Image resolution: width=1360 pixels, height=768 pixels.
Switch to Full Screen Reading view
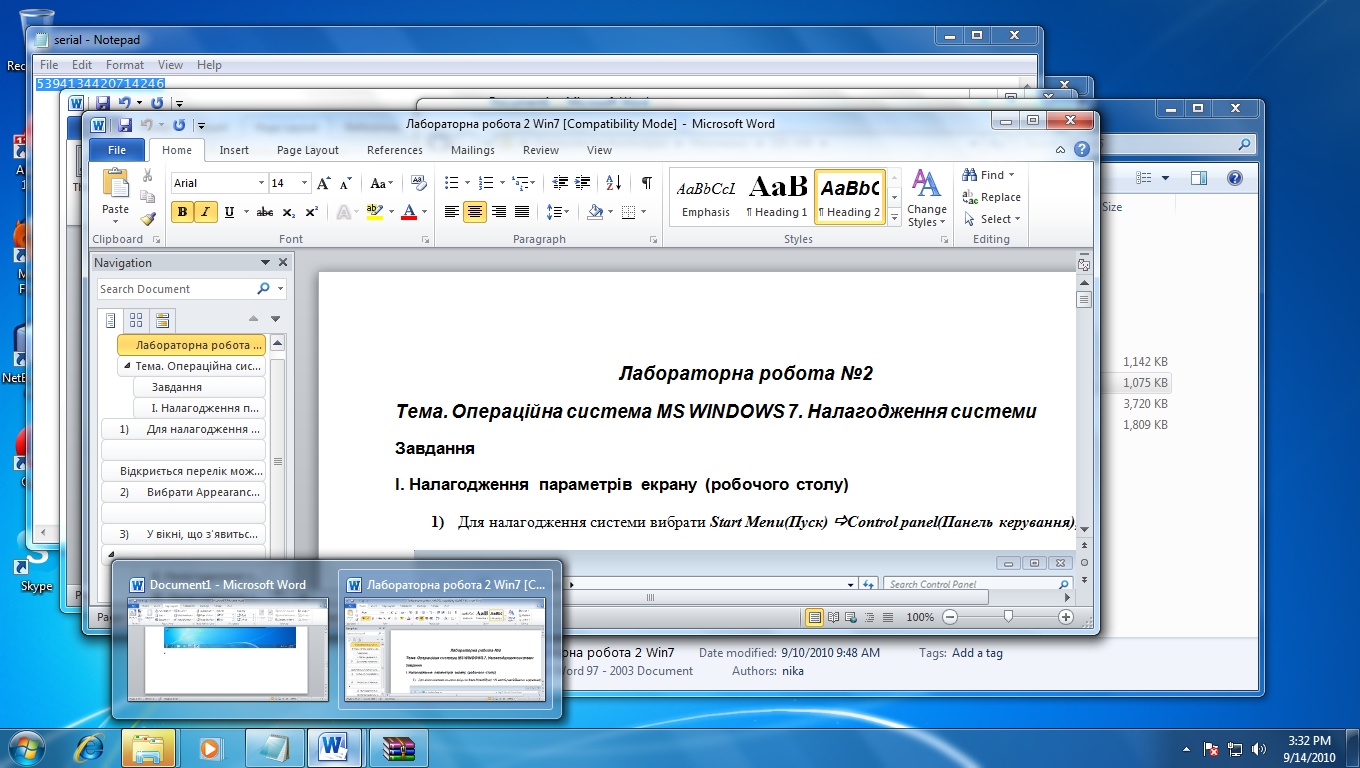[833, 618]
